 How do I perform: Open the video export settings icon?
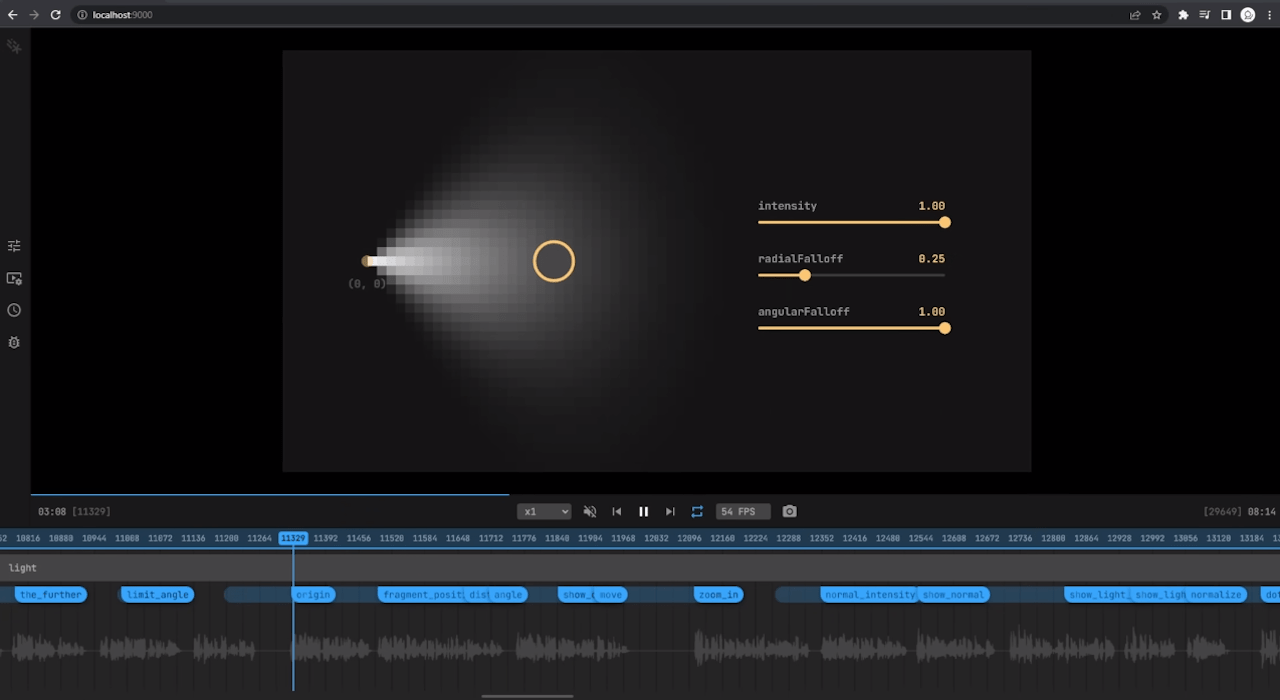14,279
